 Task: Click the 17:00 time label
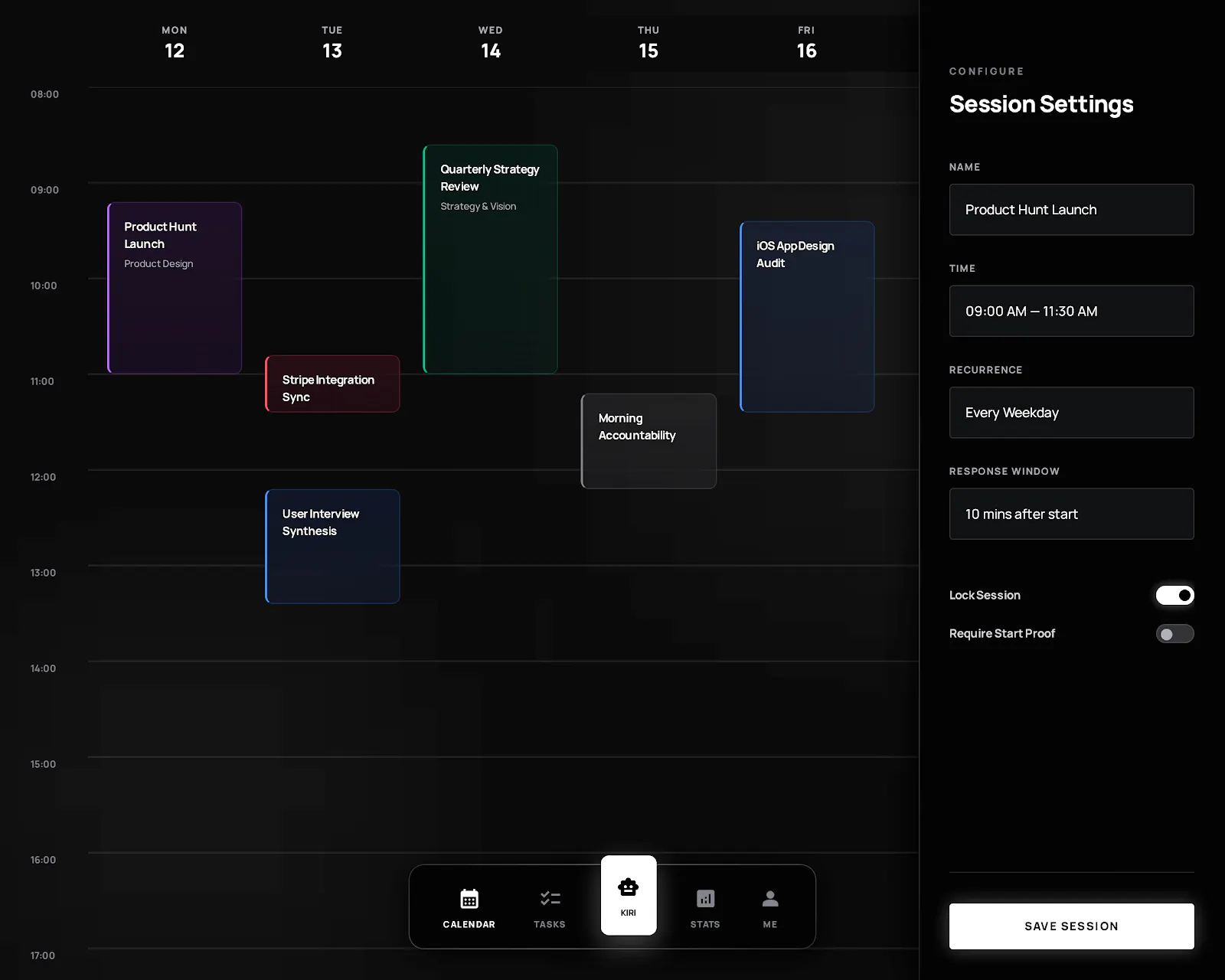pyautogui.click(x=43, y=955)
